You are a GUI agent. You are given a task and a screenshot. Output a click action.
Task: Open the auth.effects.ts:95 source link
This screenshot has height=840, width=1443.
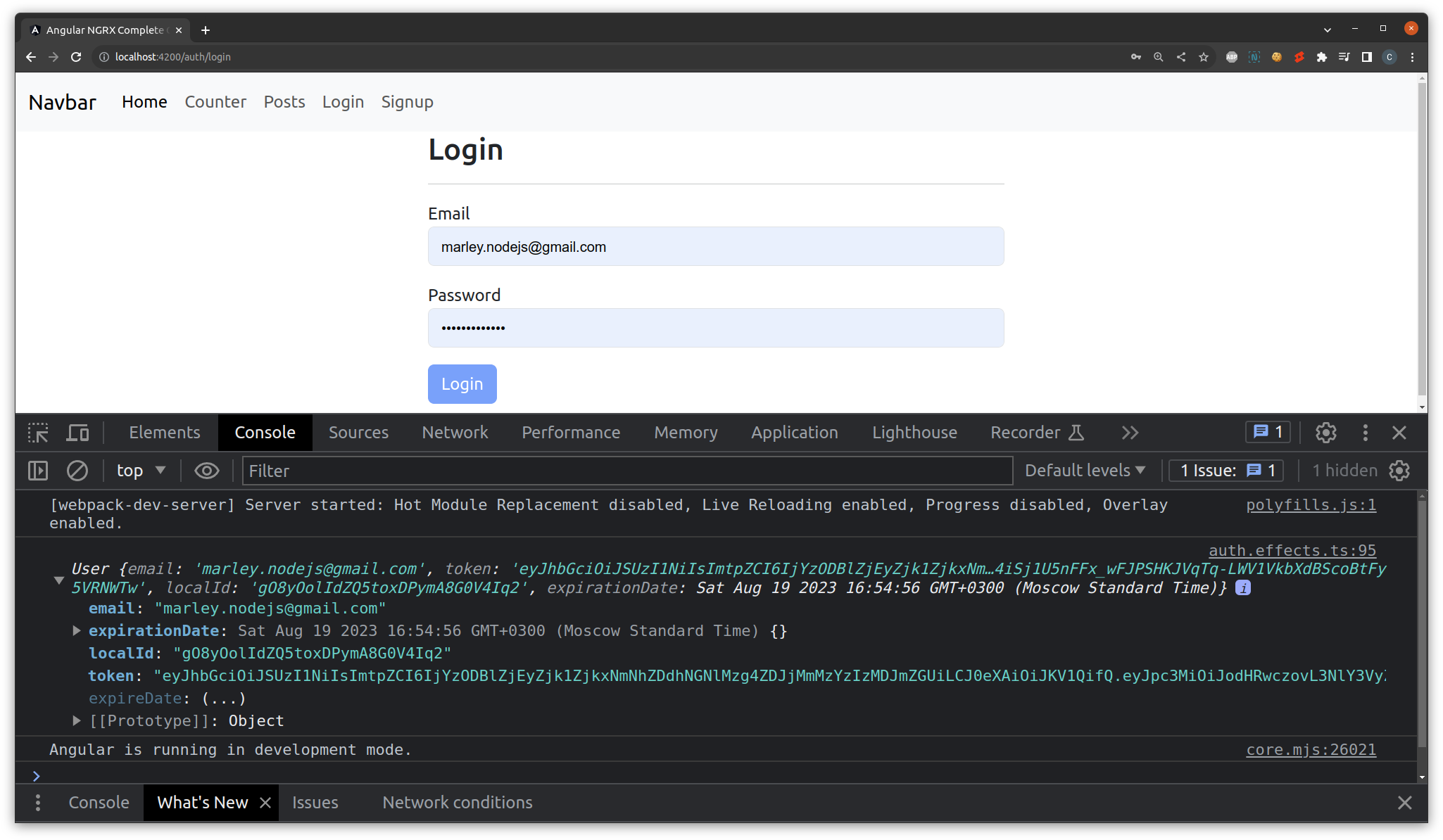tap(1292, 550)
